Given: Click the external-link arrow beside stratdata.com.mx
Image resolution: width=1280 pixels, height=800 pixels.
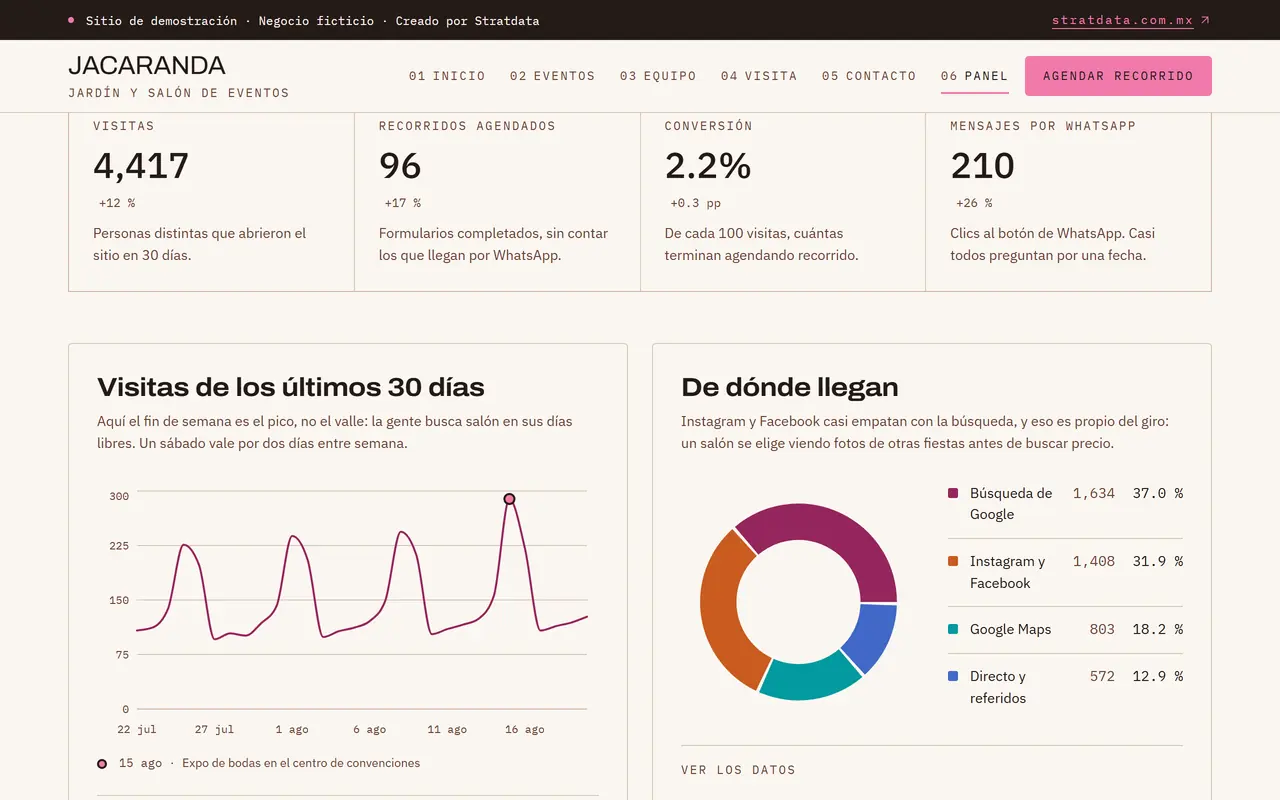Looking at the screenshot, I should tap(1205, 20).
